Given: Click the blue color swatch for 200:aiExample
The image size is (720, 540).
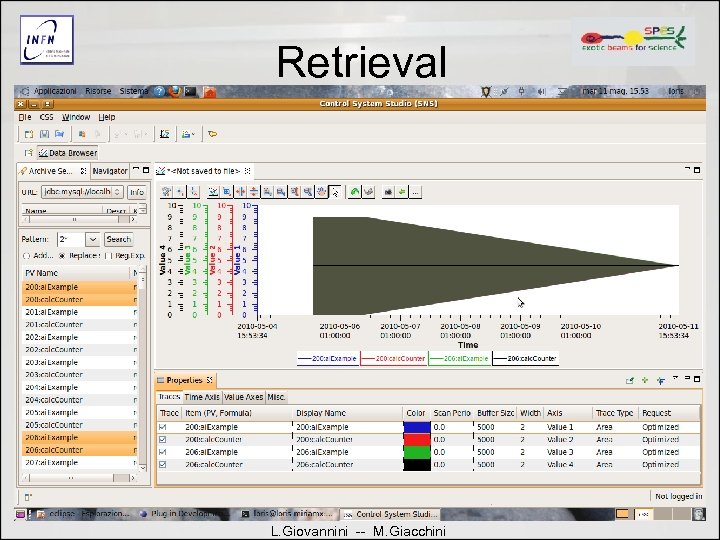Looking at the screenshot, I should 416,427.
